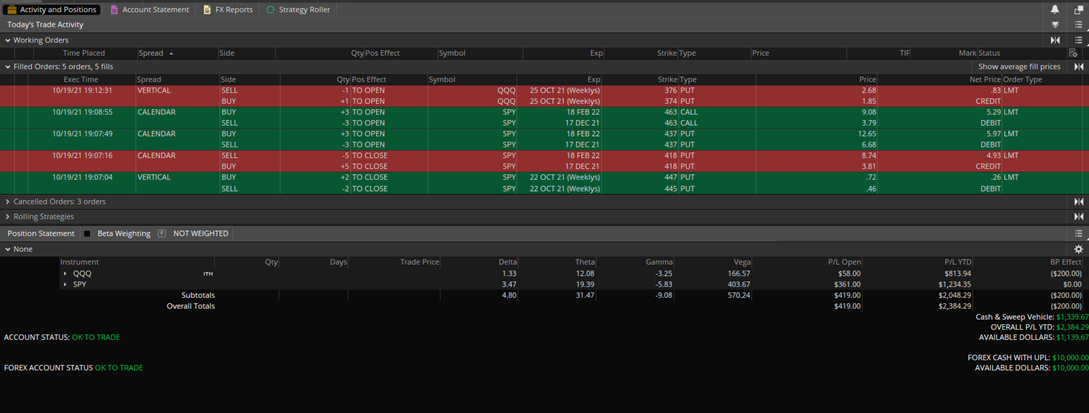The width and height of the screenshot is (1089, 413).
Task: Click the Position Statement menu list icon
Action: pos(1078,234)
